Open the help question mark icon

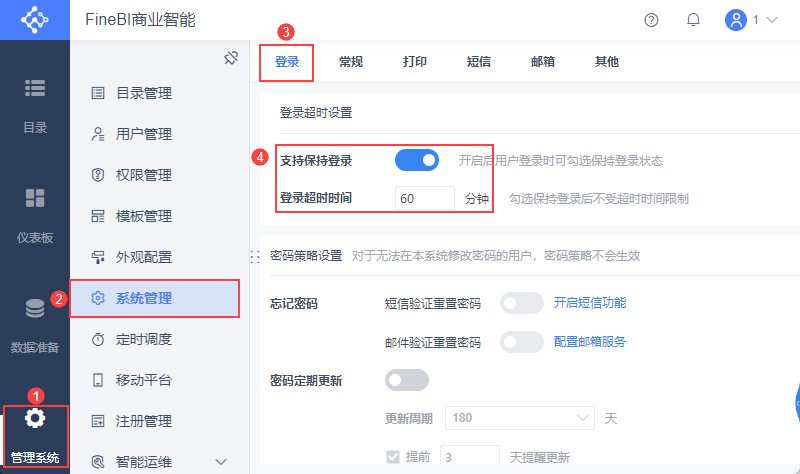tap(652, 20)
